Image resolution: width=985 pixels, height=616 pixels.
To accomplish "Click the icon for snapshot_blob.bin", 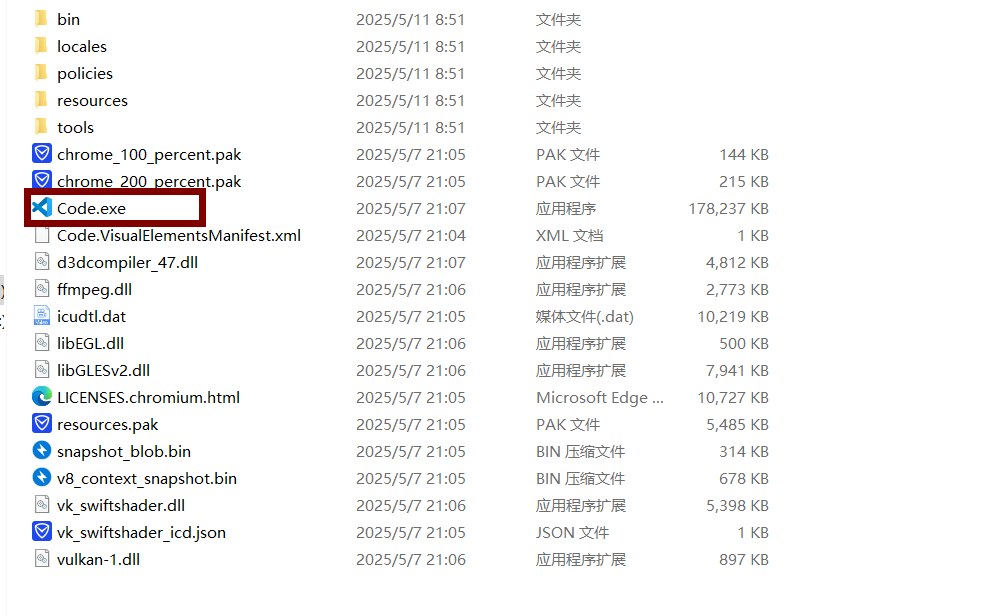I will pyautogui.click(x=42, y=451).
